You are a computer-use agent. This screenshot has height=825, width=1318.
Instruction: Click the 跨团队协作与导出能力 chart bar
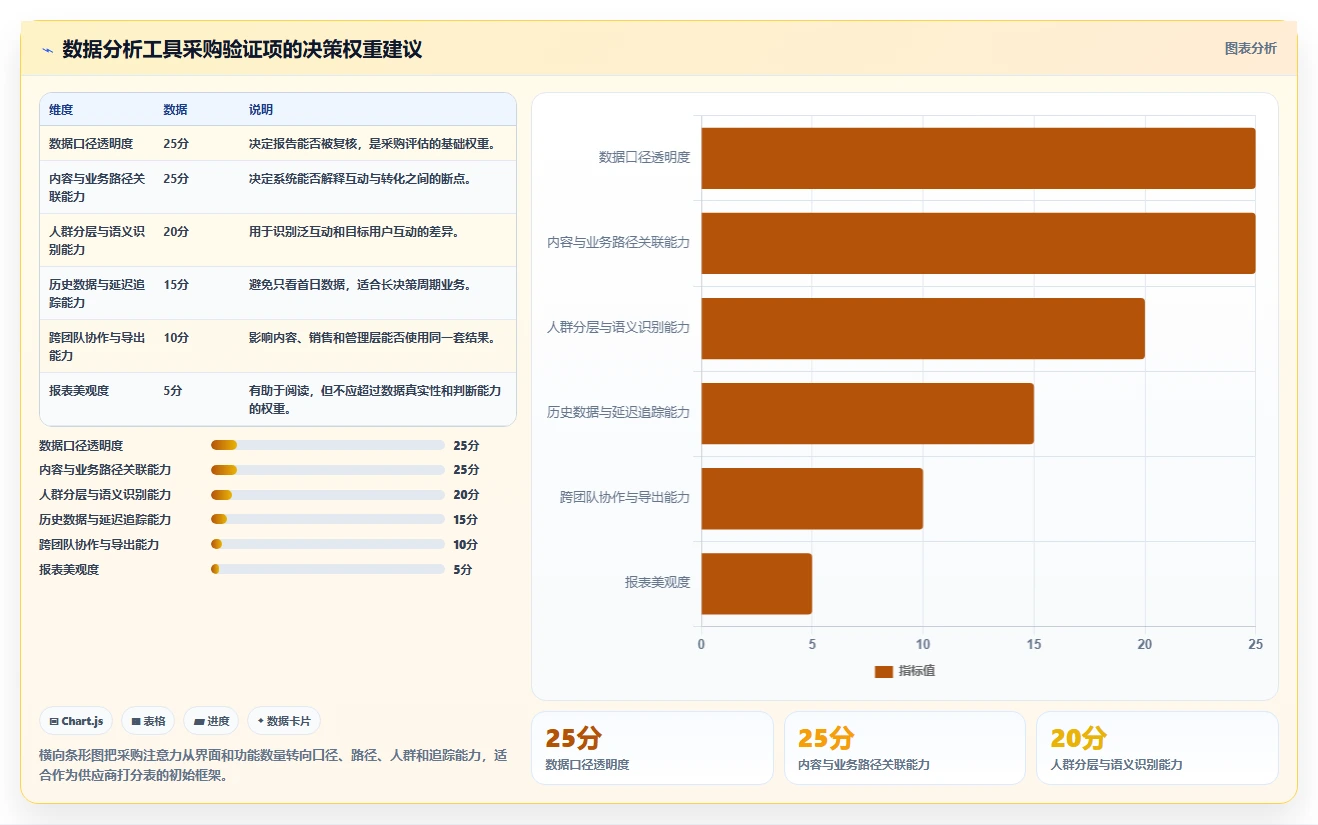(x=812, y=498)
